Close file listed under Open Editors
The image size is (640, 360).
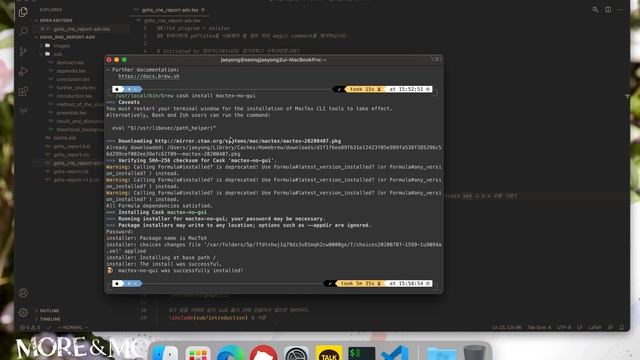point(42,29)
